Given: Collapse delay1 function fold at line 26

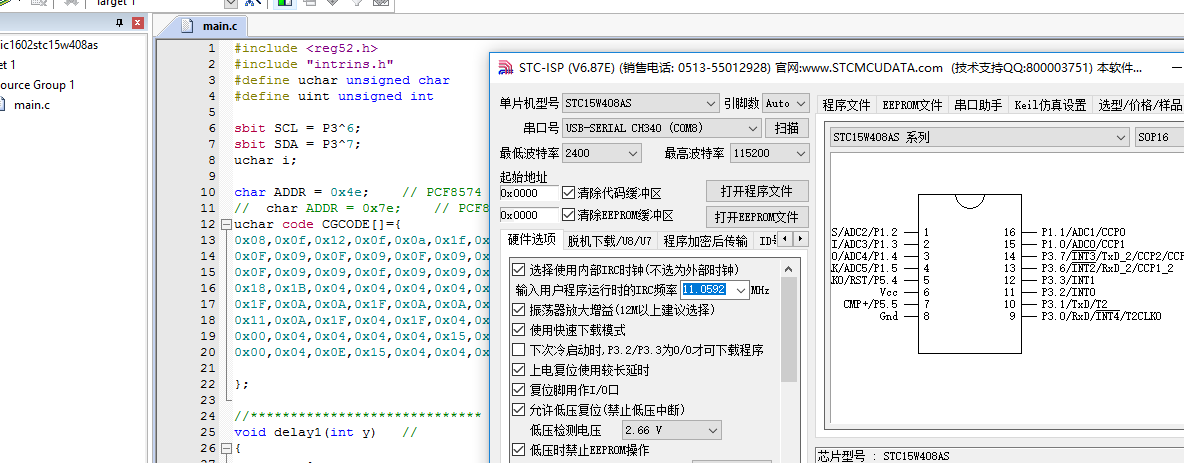Looking at the screenshot, I should pyautogui.click(x=226, y=449).
